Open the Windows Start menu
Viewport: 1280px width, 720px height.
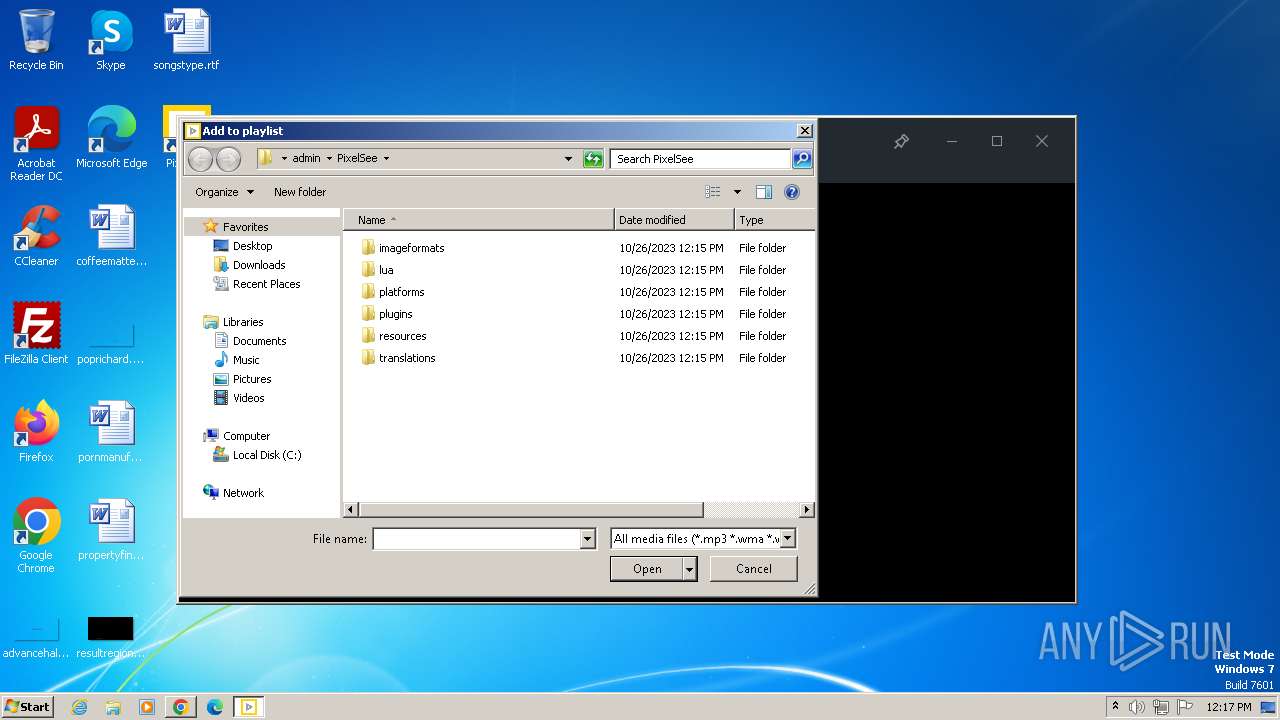pos(27,707)
